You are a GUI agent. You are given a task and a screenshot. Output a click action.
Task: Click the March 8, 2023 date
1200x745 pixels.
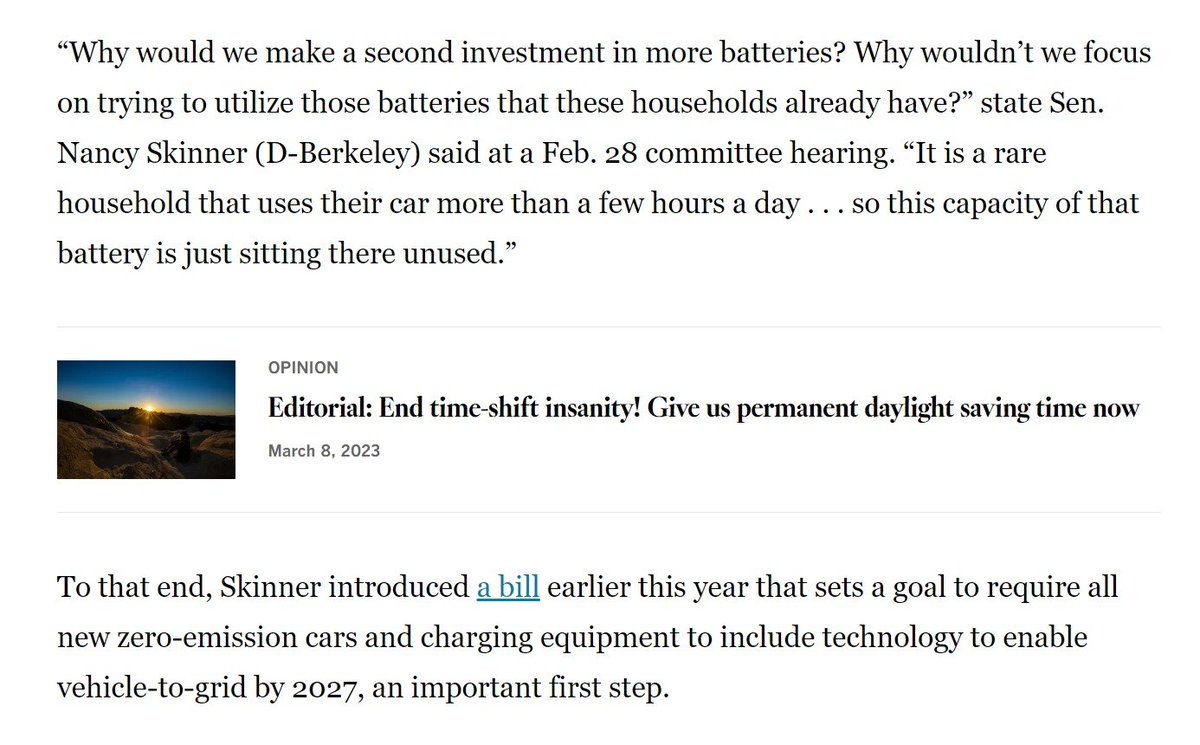324,451
